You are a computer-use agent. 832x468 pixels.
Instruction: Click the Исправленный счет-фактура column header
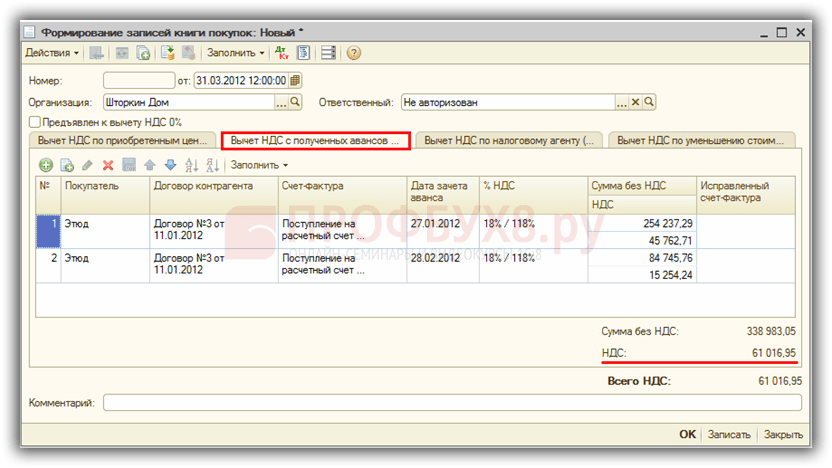coord(746,195)
